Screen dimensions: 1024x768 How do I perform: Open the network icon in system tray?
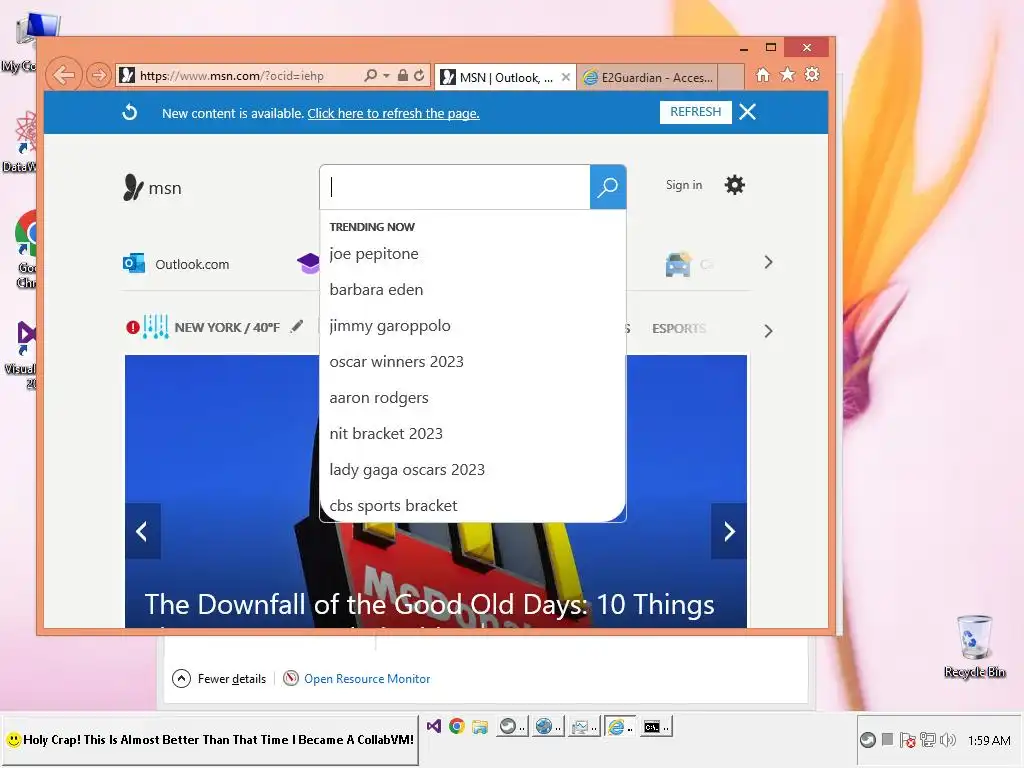(927, 740)
